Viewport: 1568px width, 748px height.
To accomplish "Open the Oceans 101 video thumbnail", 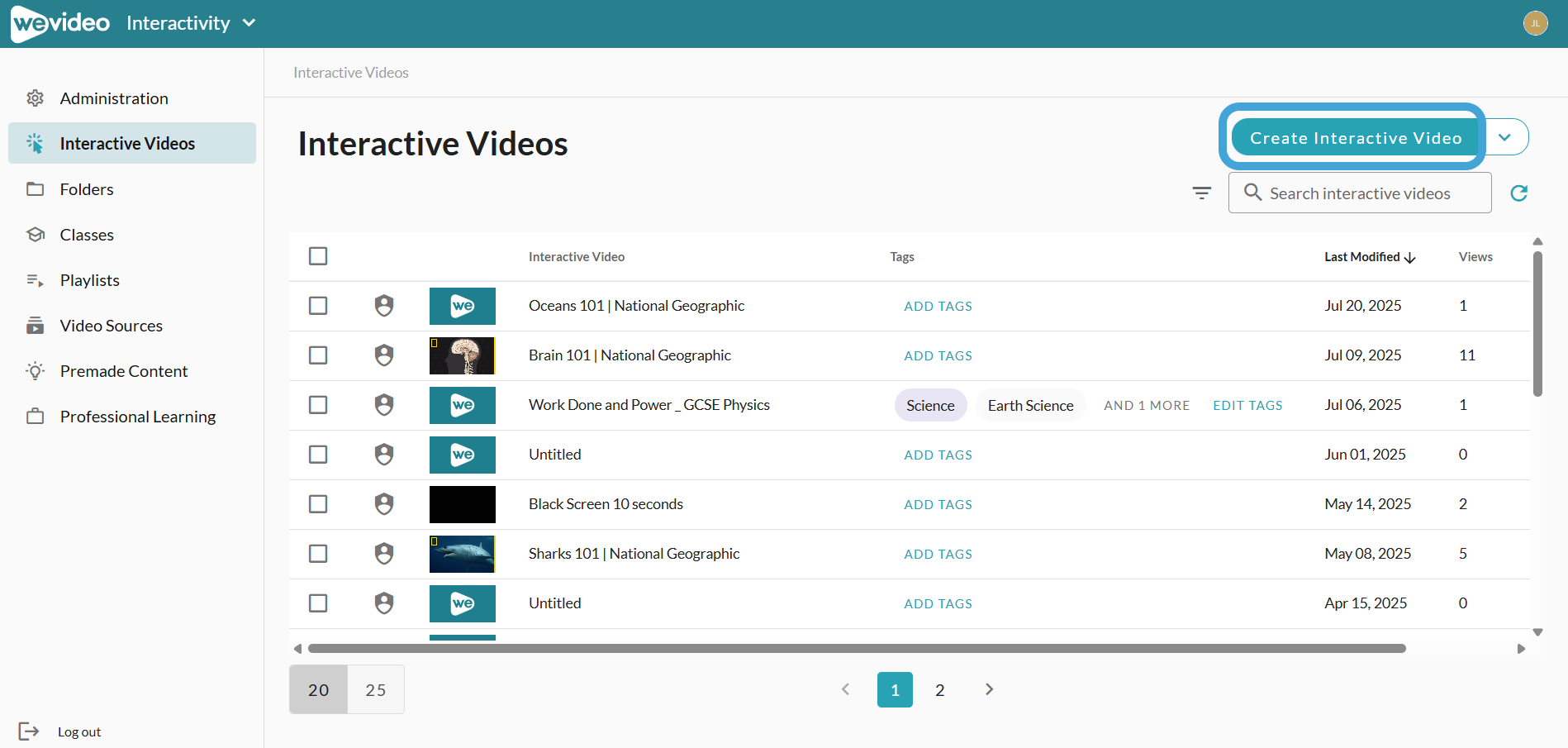I will coord(463,306).
